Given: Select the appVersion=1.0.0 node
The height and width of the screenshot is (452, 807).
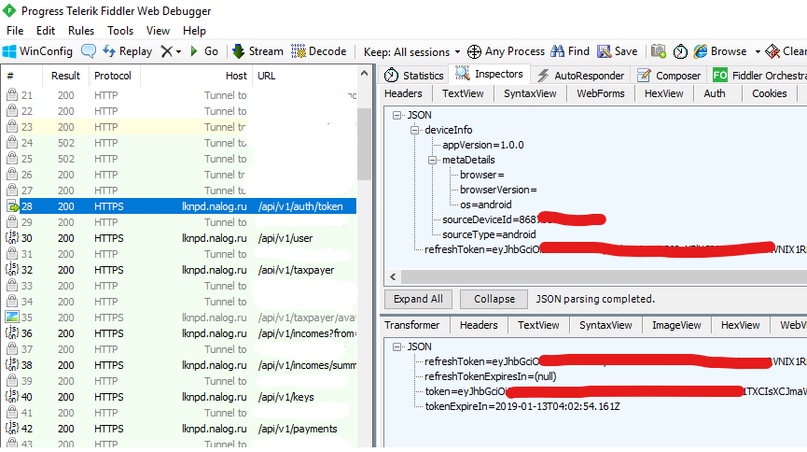Looking at the screenshot, I should click(x=483, y=145).
